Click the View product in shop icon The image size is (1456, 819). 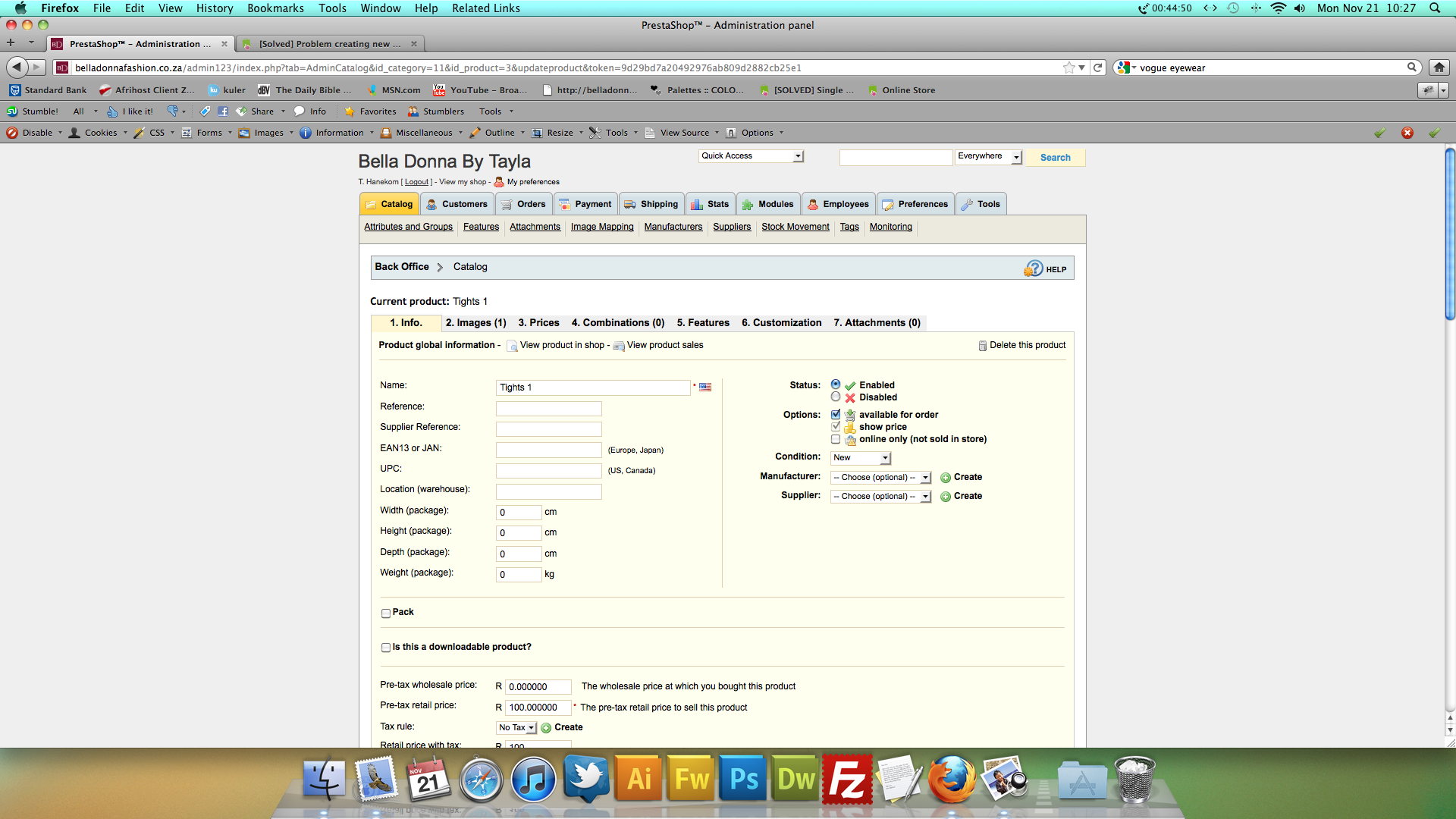[513, 346]
